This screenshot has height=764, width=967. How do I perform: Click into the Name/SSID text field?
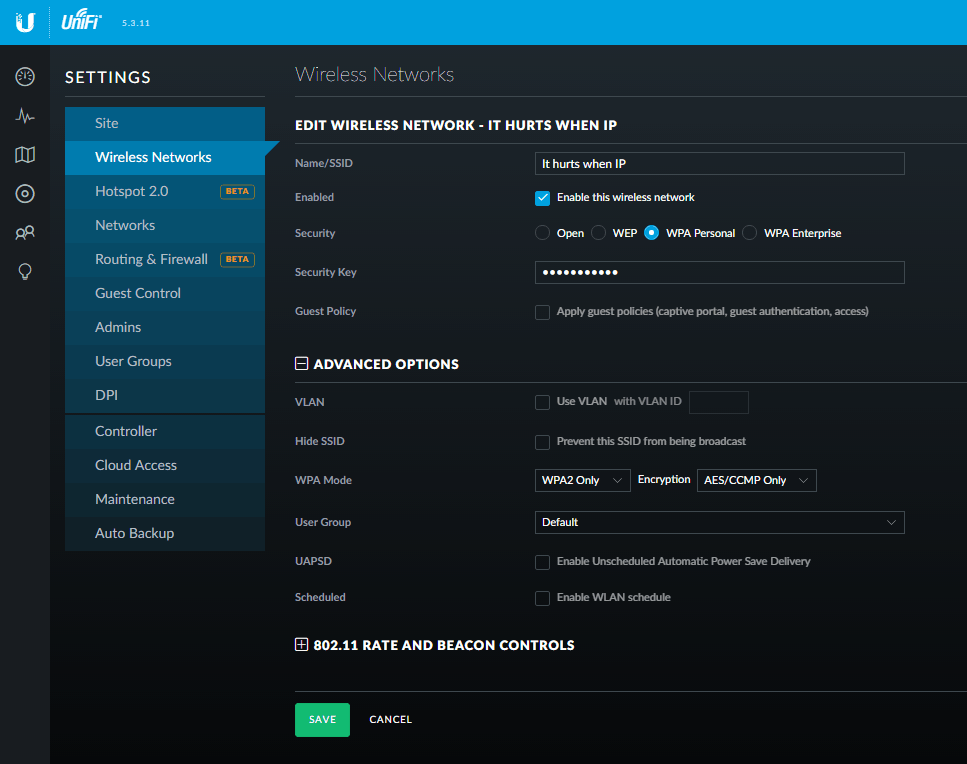coord(719,164)
